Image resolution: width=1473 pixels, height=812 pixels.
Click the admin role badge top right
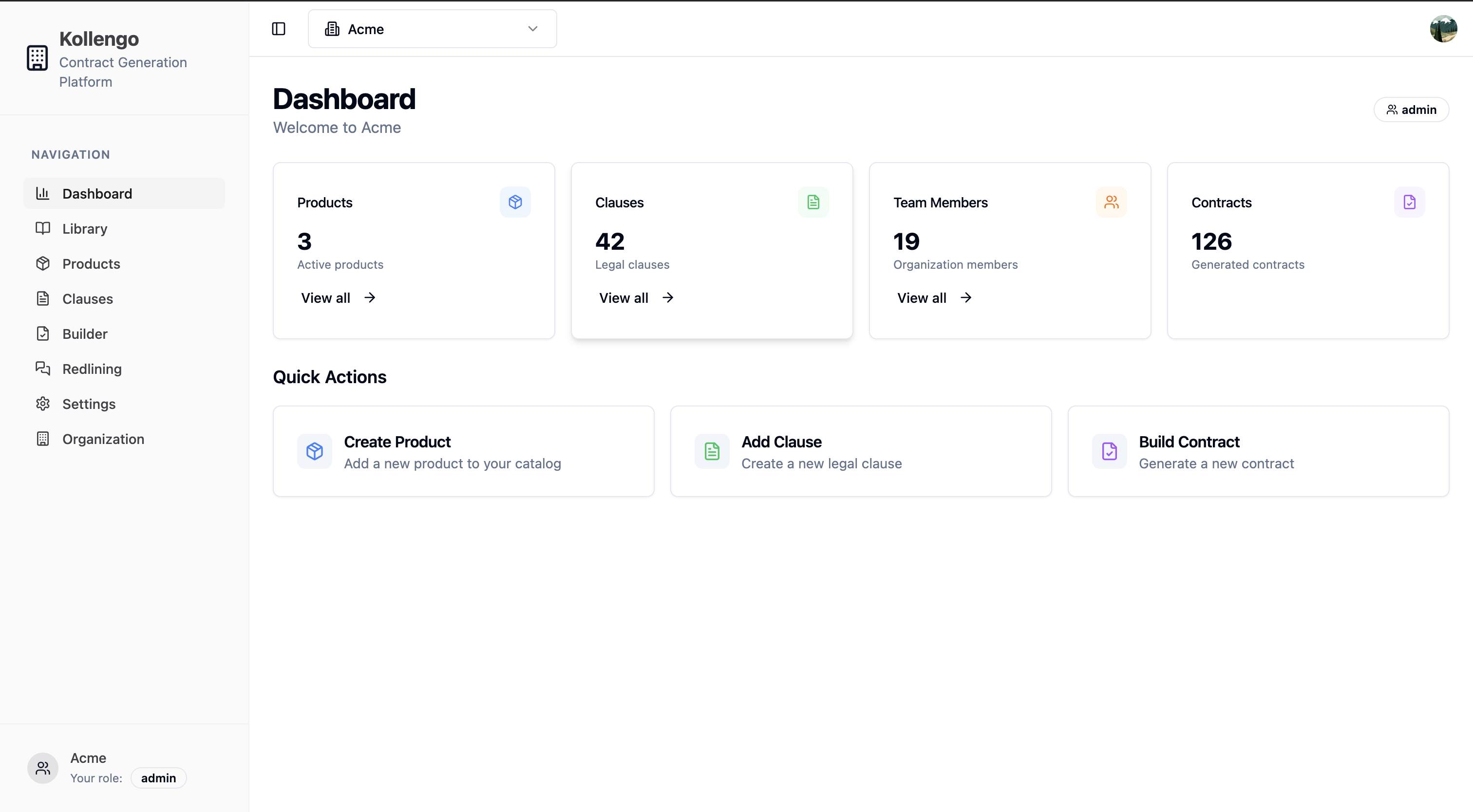click(x=1411, y=109)
